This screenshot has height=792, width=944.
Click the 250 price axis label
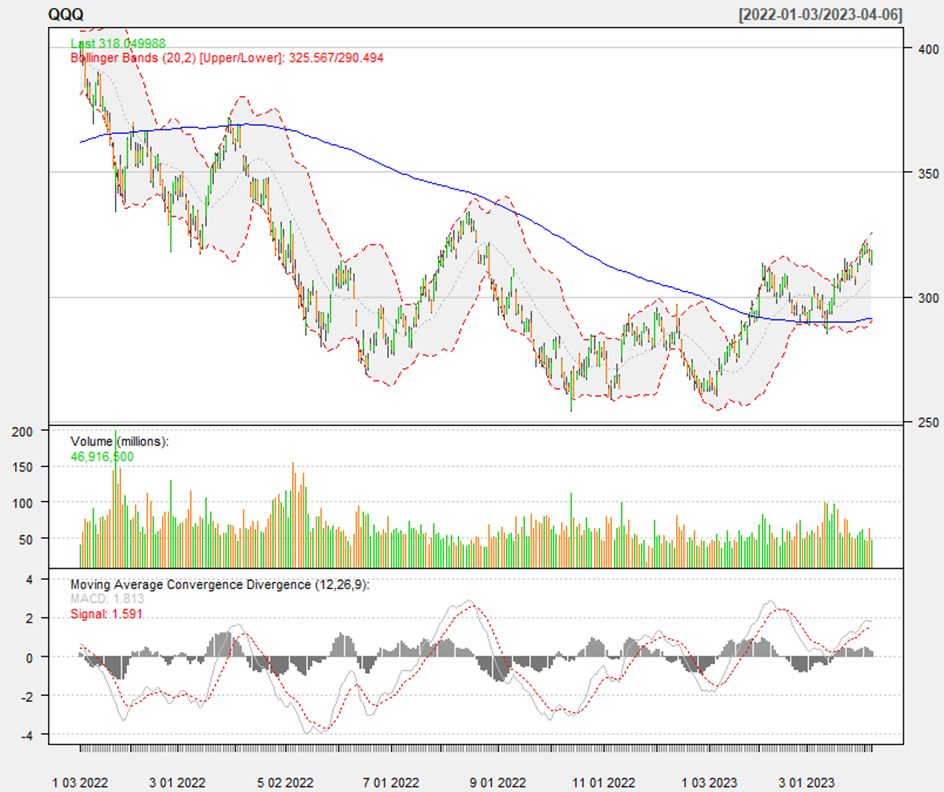[x=928, y=422]
